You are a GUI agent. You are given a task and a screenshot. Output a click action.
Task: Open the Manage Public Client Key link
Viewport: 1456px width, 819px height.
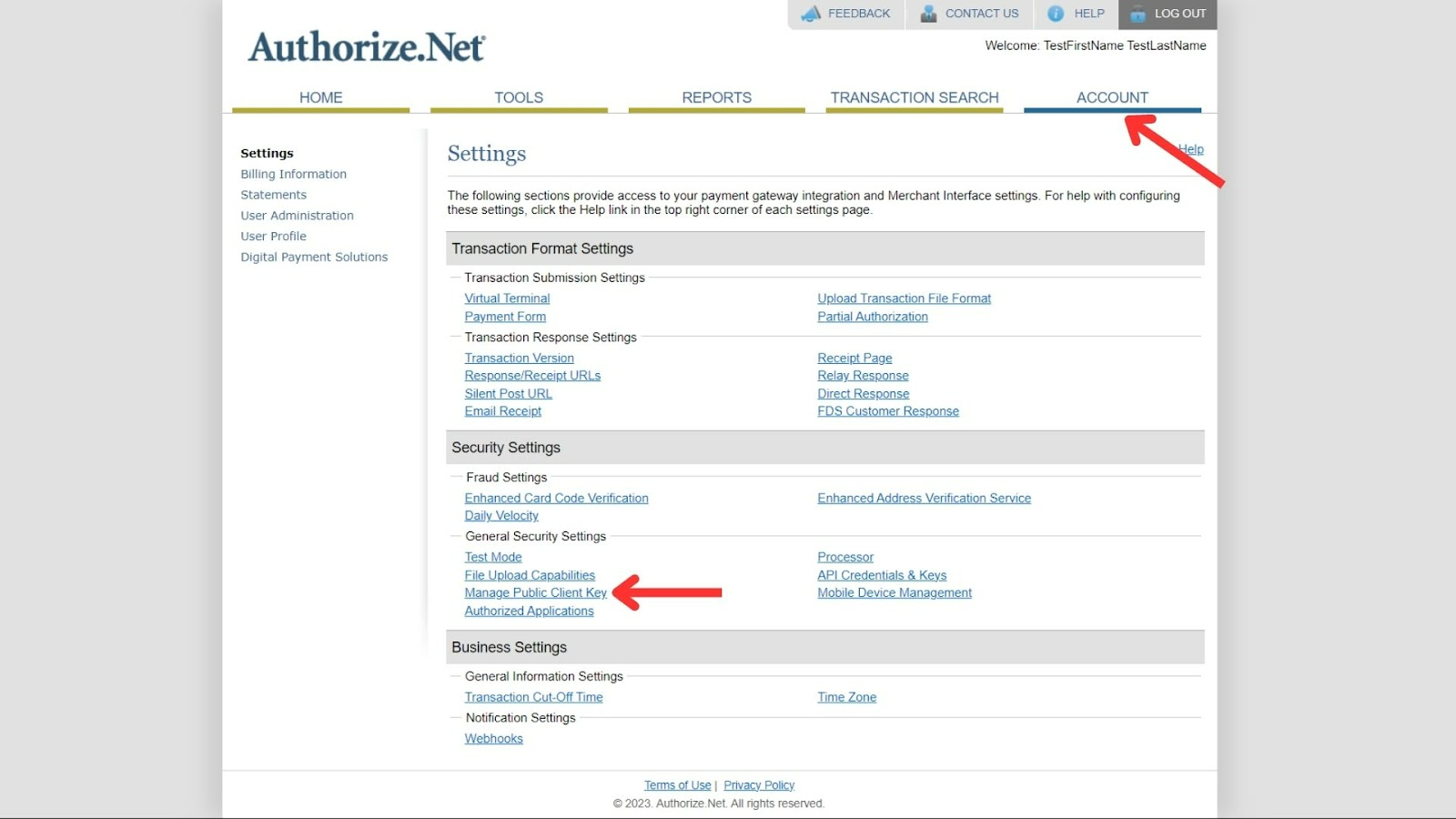pos(535,592)
